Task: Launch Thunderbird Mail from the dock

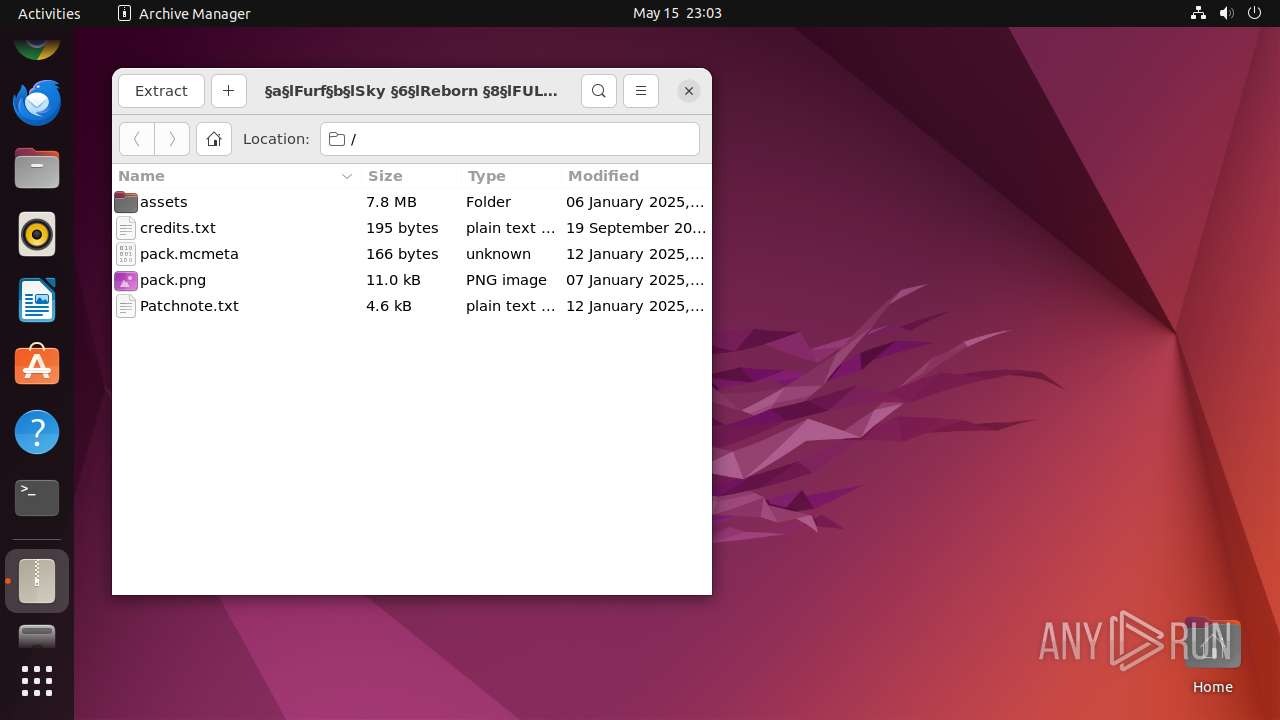Action: (37, 102)
